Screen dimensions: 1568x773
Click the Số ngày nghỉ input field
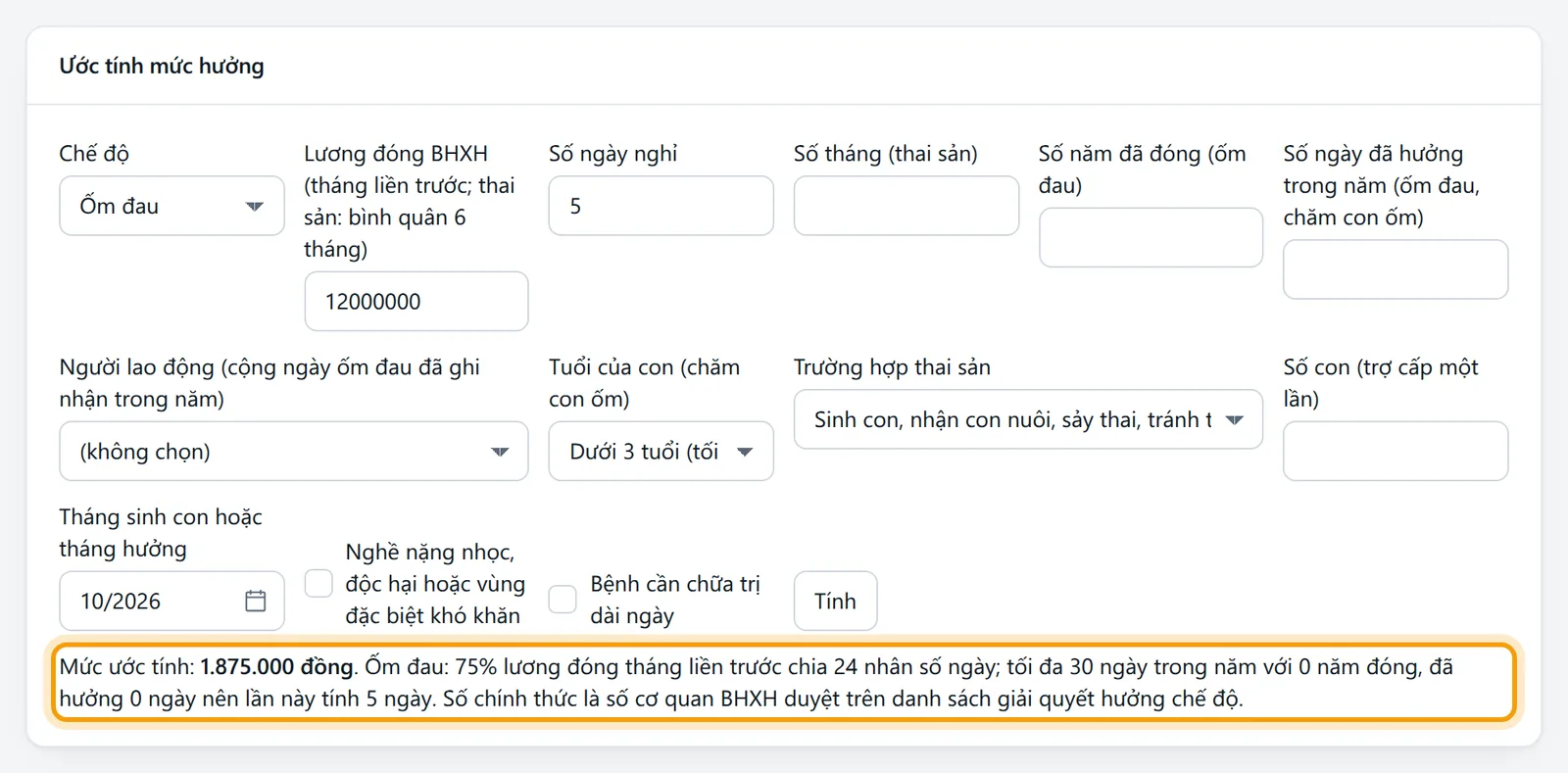pyautogui.click(x=661, y=206)
